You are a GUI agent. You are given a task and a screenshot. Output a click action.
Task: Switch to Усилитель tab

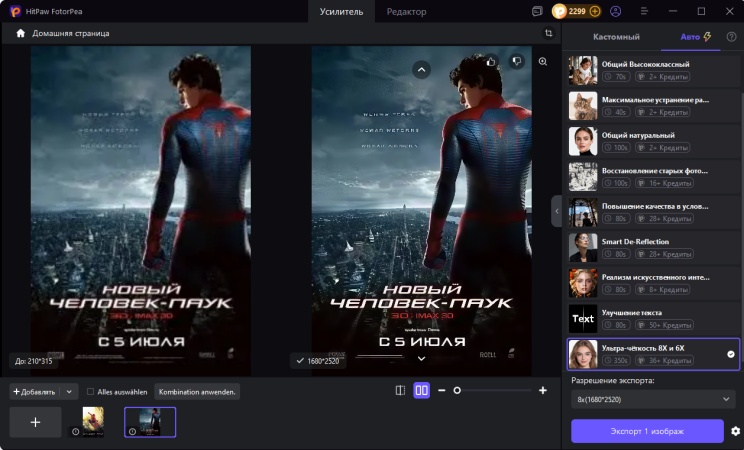click(341, 11)
